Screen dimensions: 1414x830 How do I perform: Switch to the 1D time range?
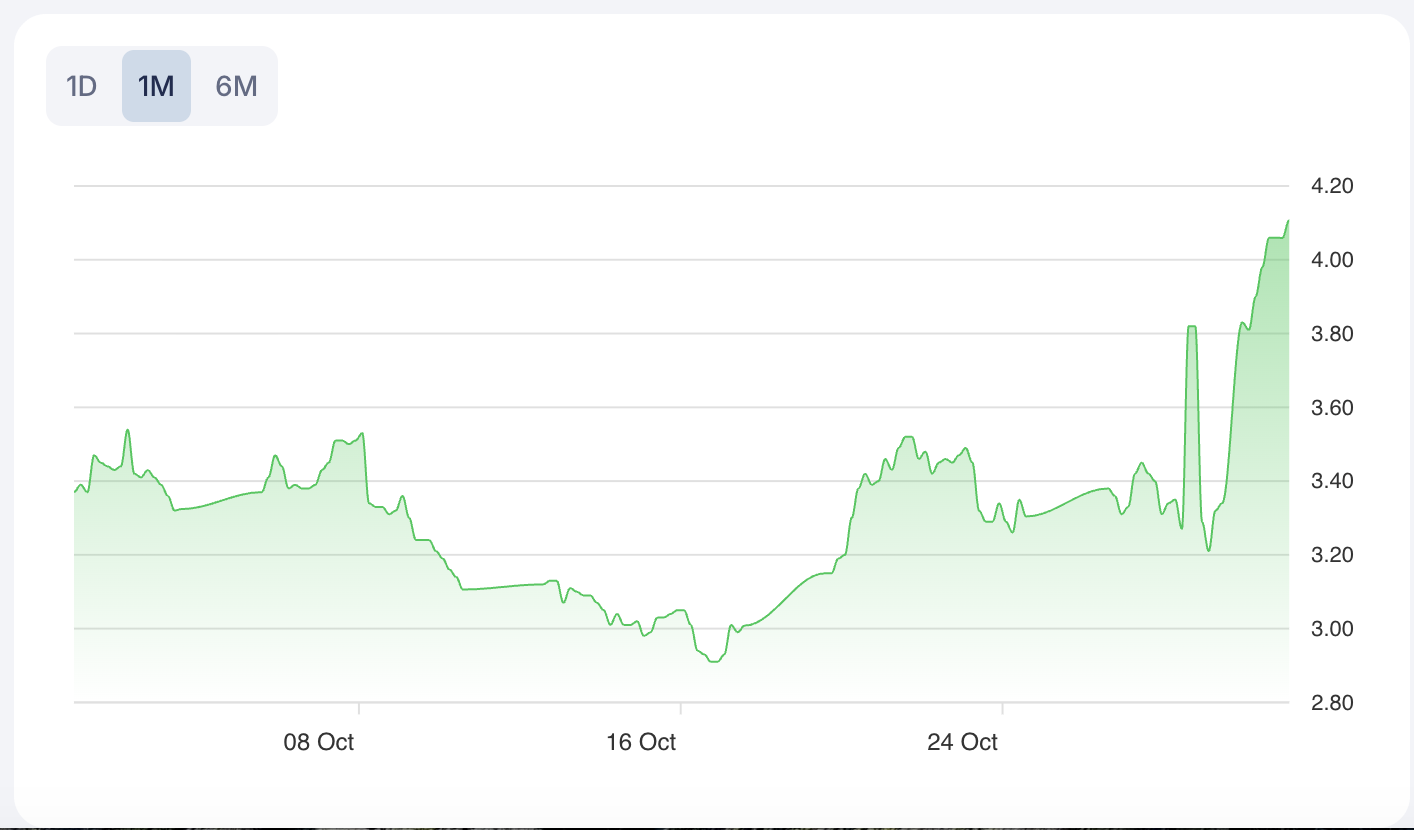81,86
